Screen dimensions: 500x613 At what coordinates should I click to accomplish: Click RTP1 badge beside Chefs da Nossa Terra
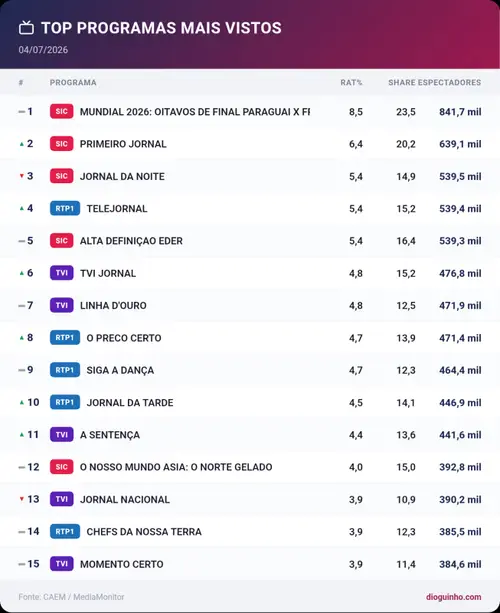[x=65, y=531]
